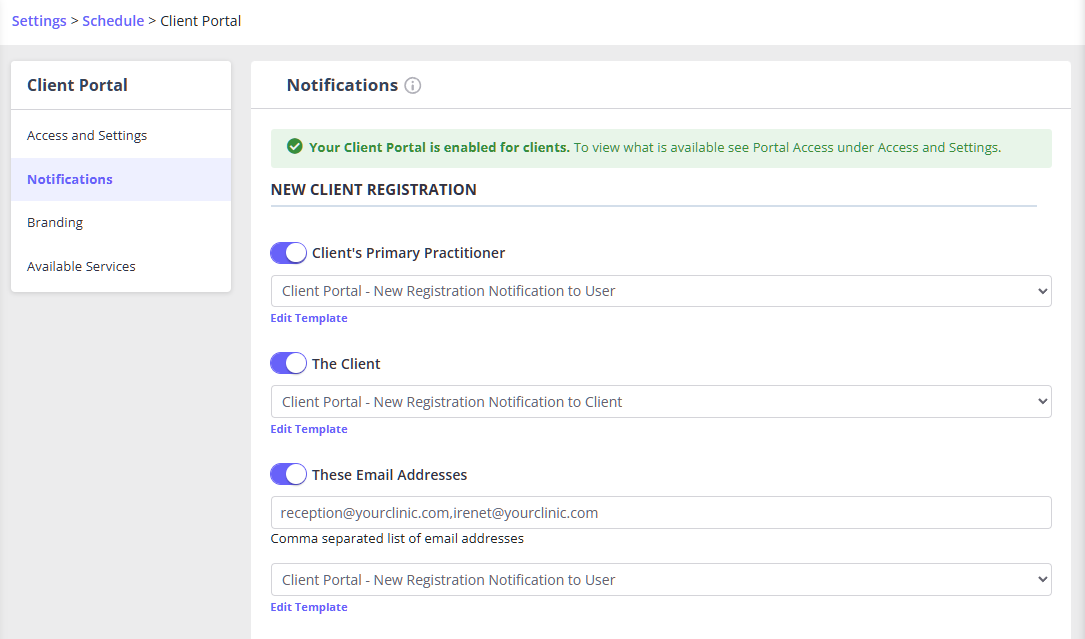Open template dropdown below the email addresses field

(x=660, y=580)
